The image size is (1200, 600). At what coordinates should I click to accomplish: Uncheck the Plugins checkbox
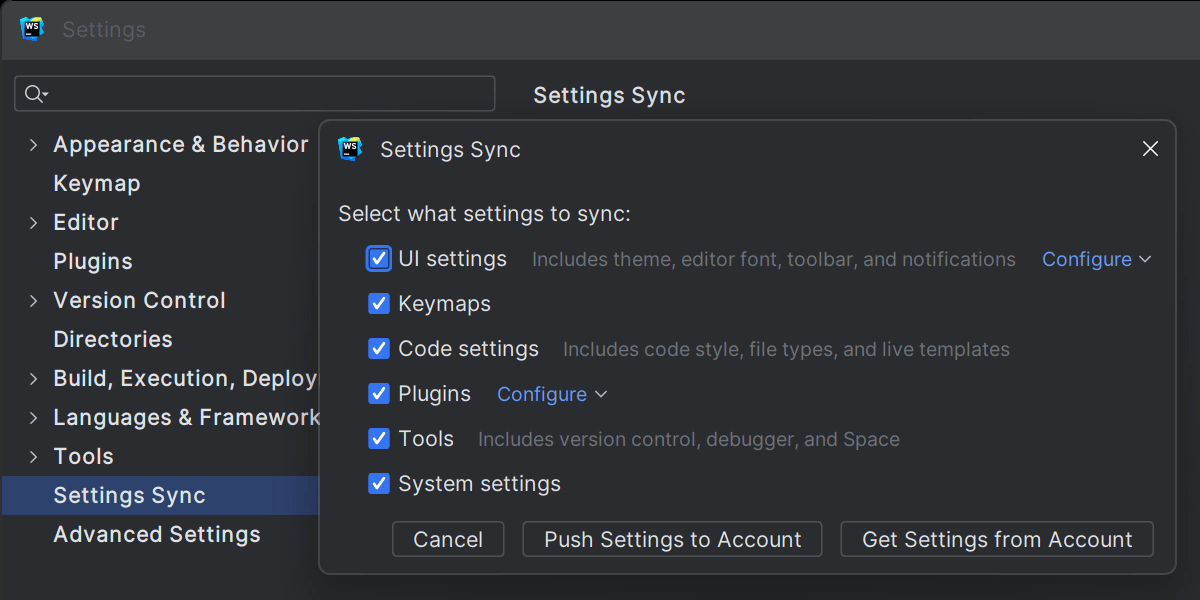click(379, 394)
